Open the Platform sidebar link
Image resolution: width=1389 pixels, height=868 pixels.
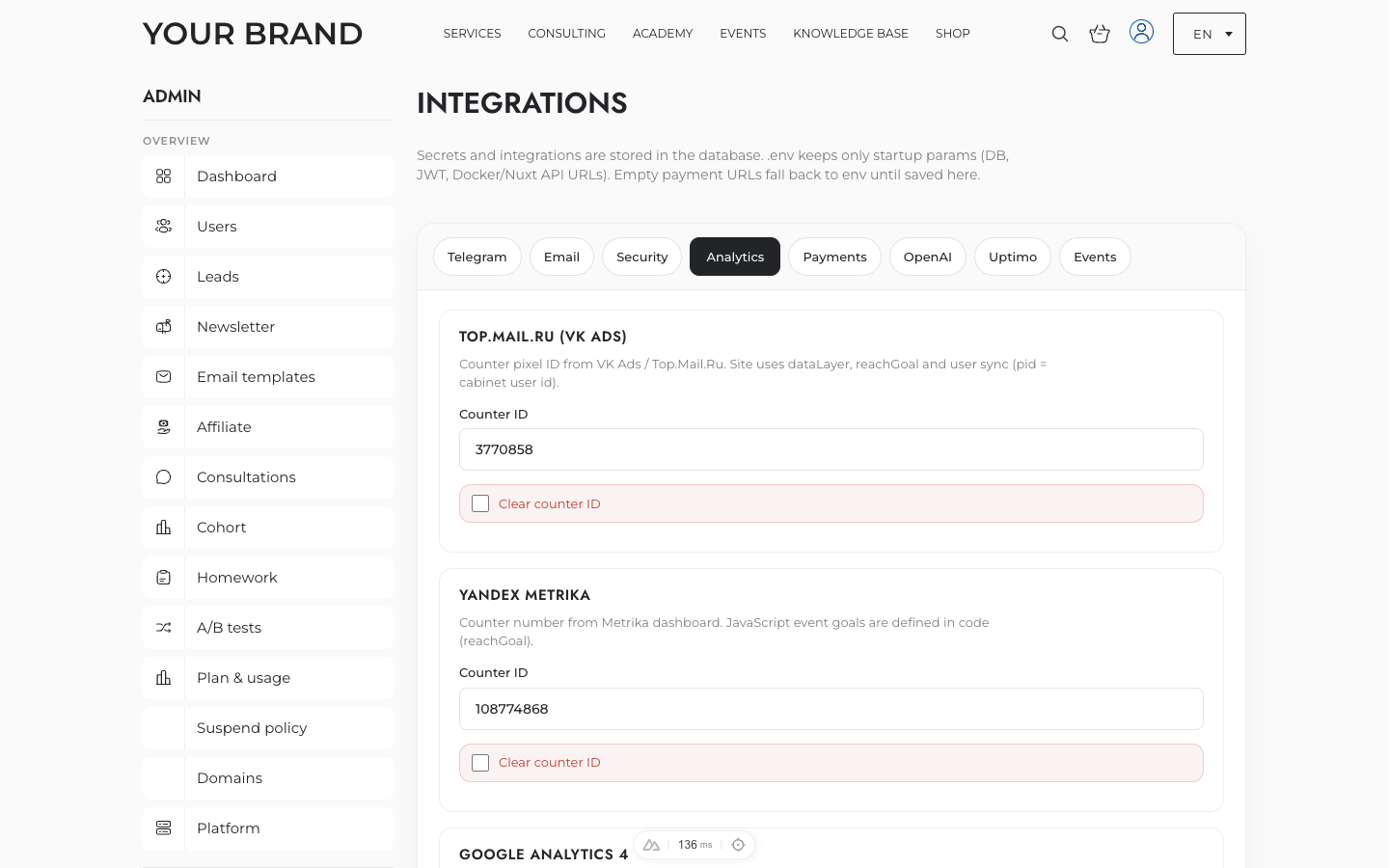pos(268,828)
